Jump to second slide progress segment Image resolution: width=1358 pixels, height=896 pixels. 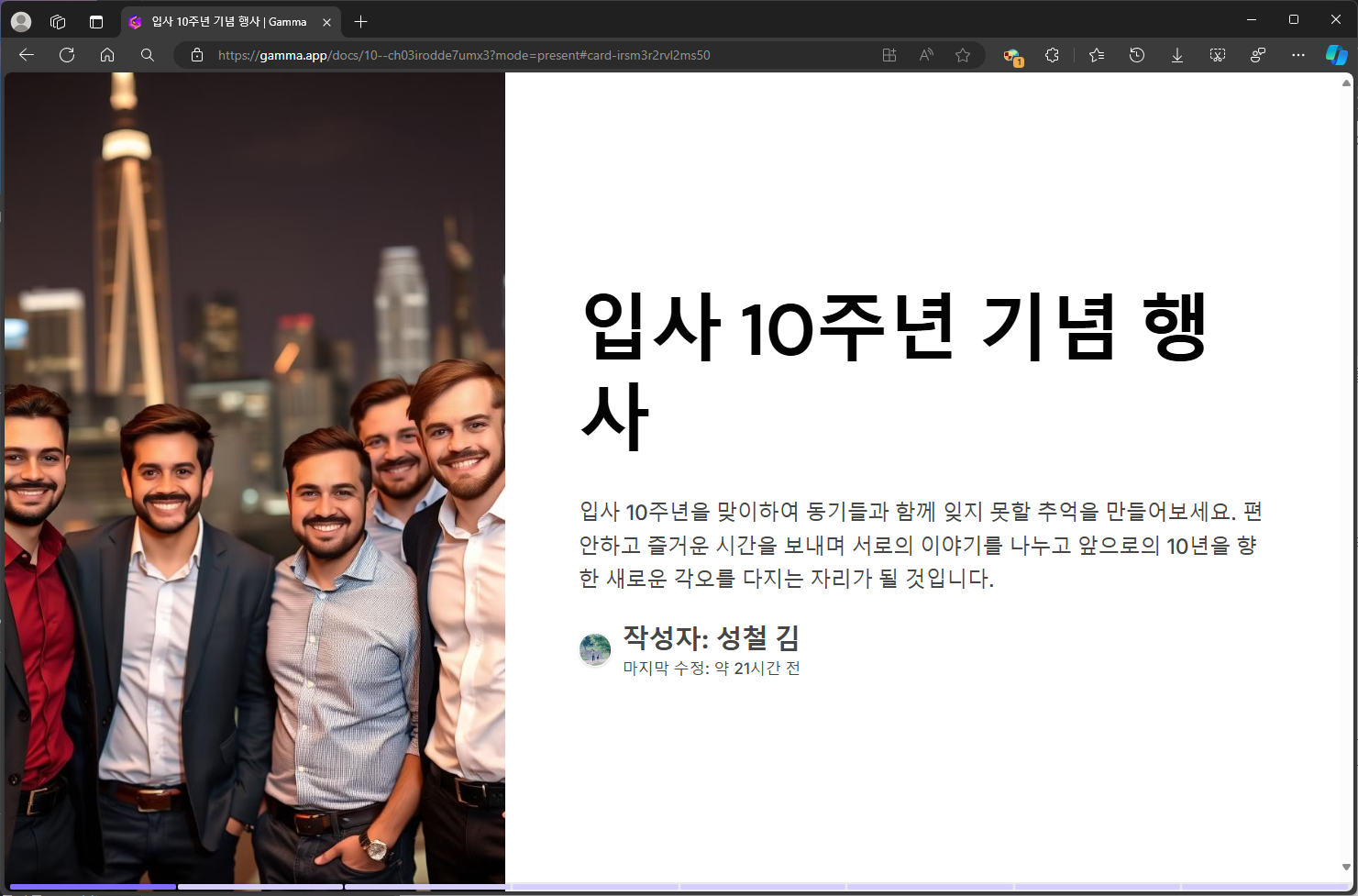click(259, 887)
